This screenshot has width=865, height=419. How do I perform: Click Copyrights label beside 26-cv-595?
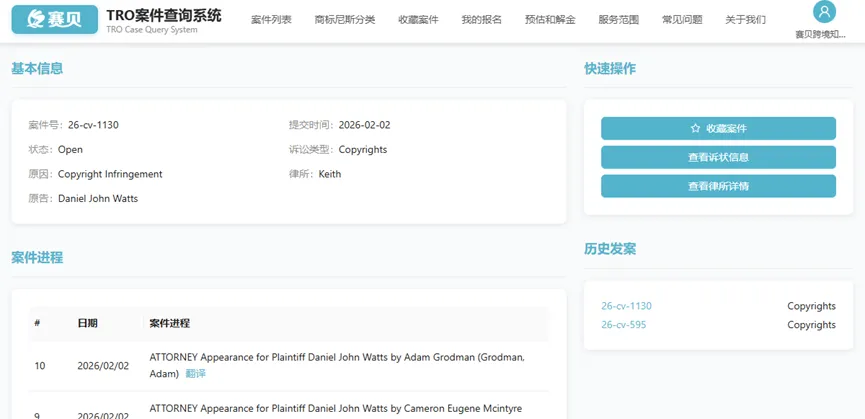[811, 325]
